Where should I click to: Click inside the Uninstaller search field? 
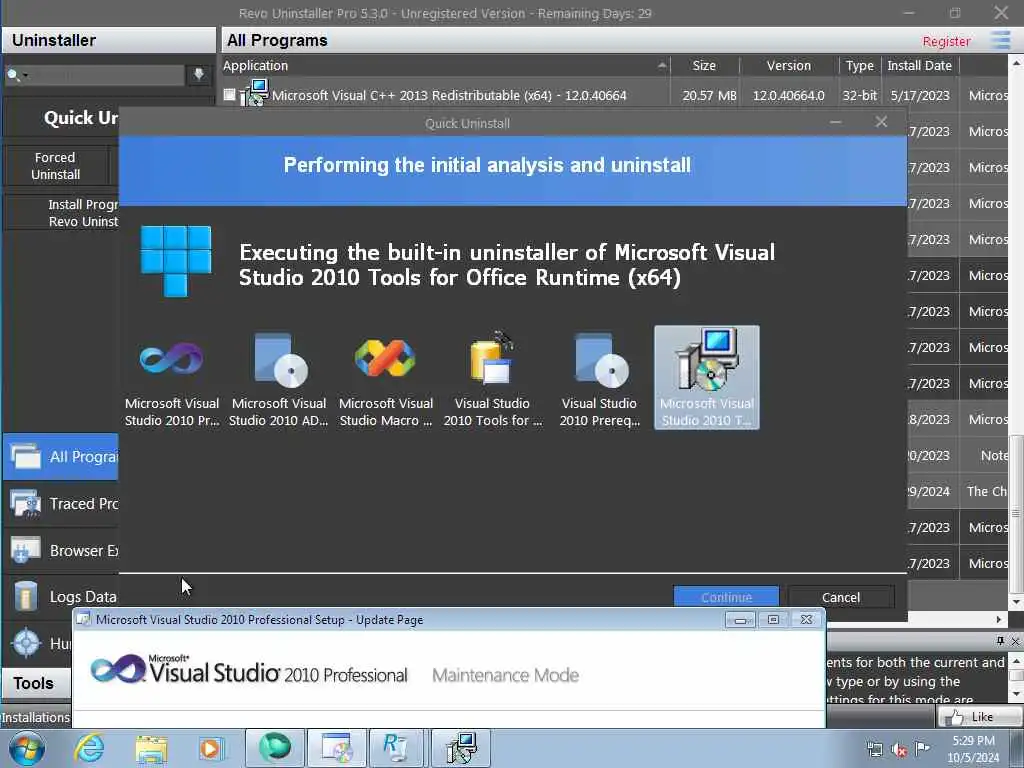106,75
